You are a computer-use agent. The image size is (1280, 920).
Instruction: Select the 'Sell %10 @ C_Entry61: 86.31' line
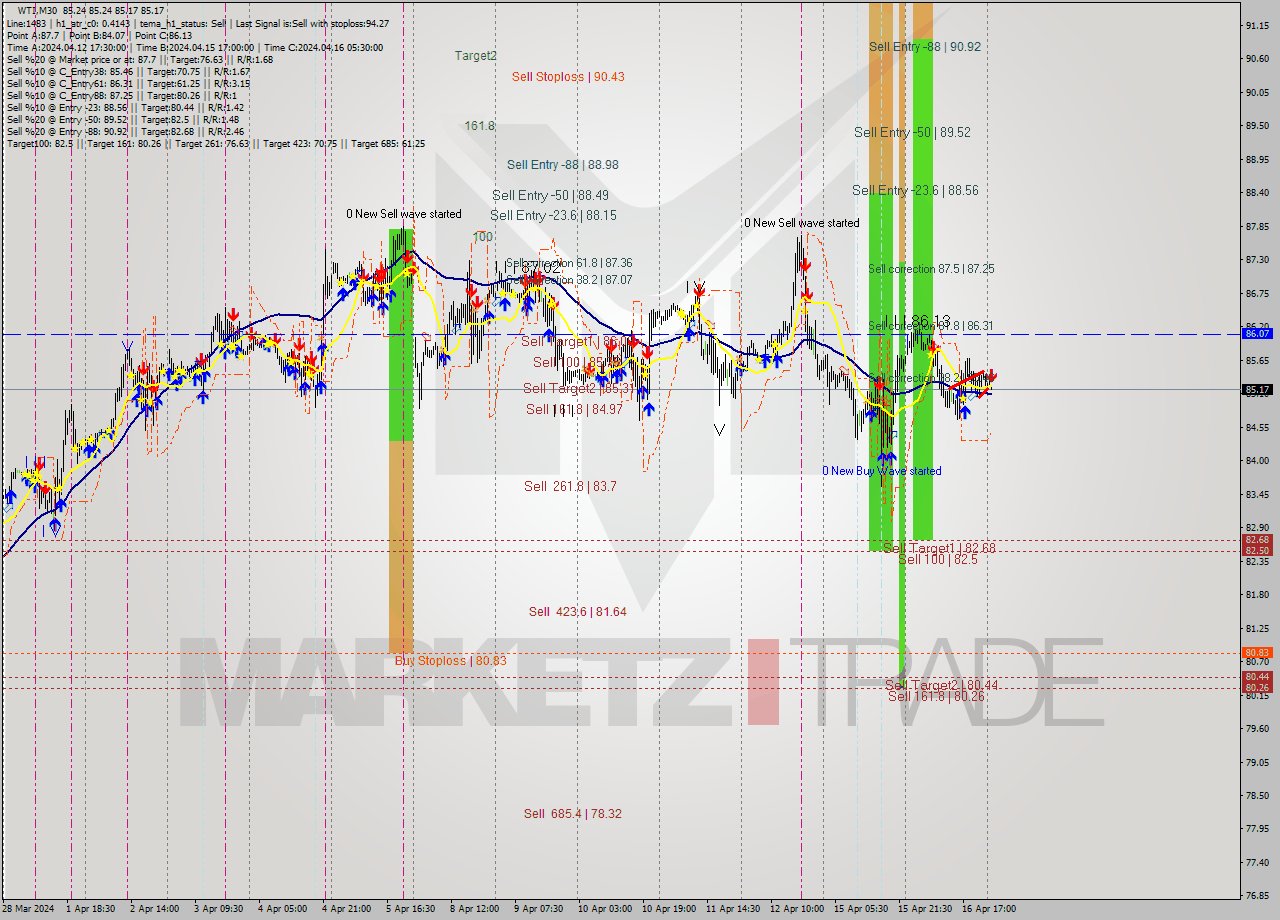pos(128,83)
